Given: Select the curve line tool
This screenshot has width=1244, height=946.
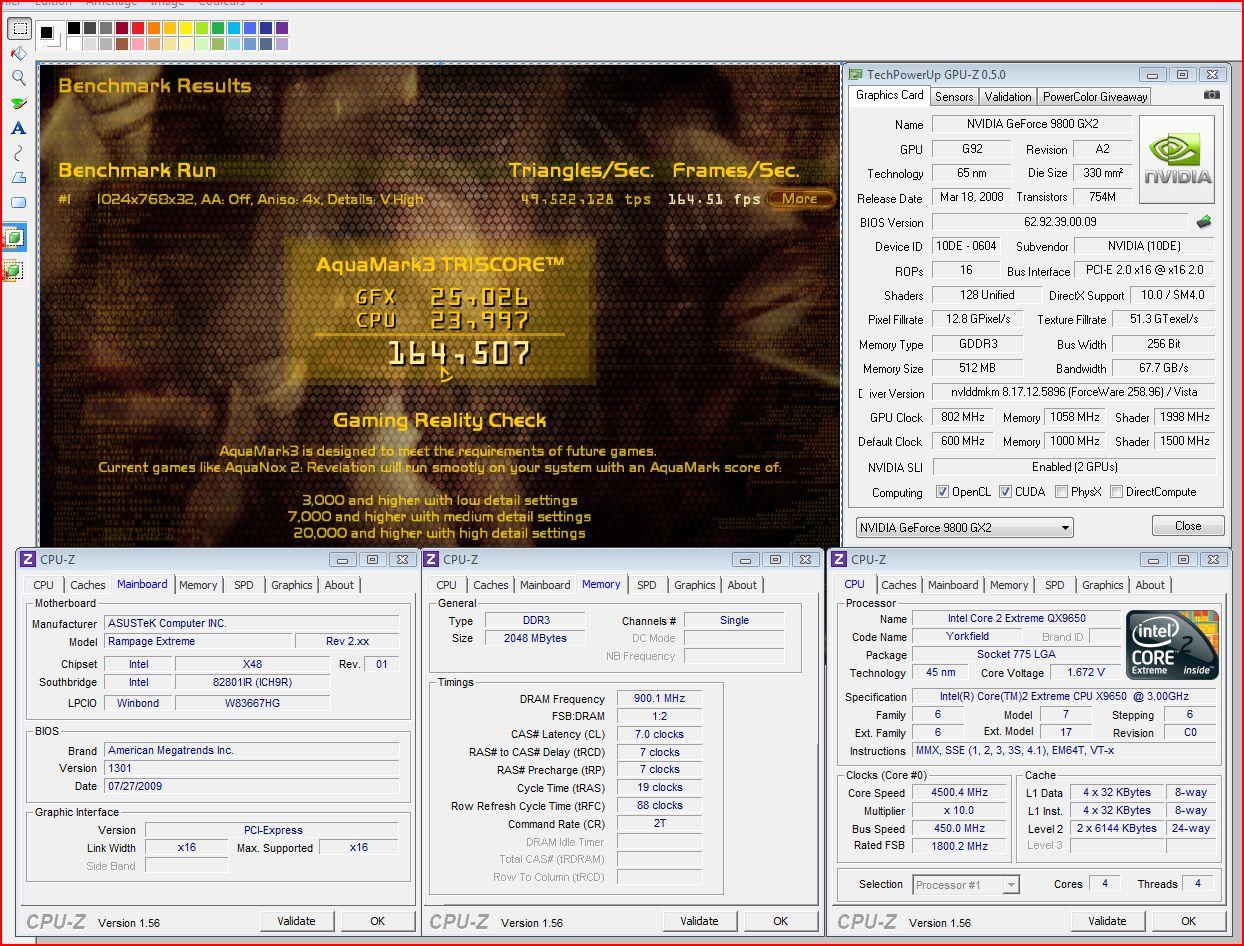Looking at the screenshot, I should click(x=18, y=153).
